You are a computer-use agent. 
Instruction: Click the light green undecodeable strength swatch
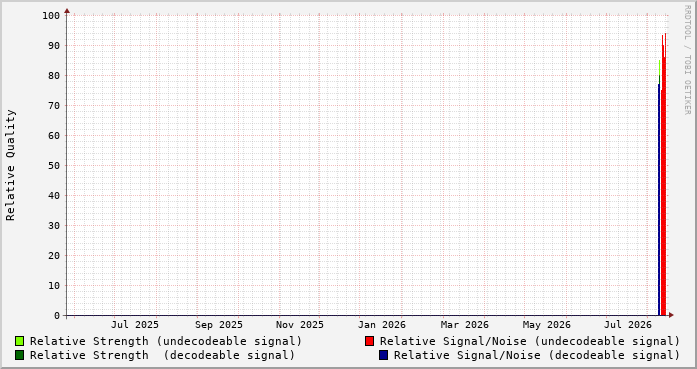click(20, 341)
